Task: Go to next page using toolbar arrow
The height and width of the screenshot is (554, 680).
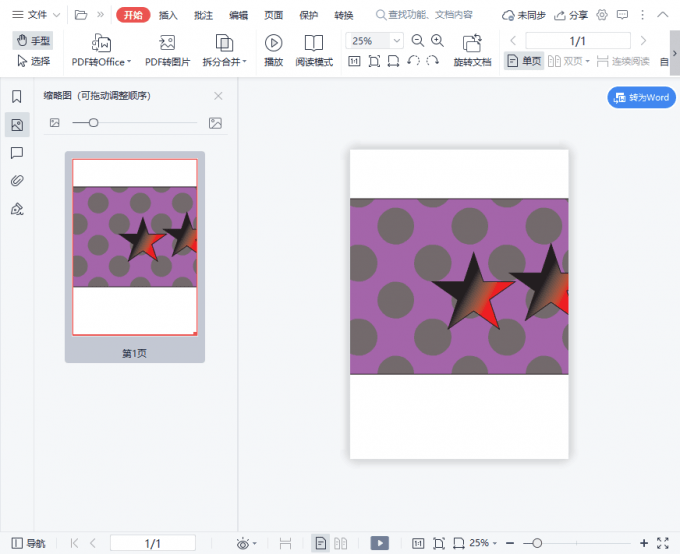Action: pos(643,41)
